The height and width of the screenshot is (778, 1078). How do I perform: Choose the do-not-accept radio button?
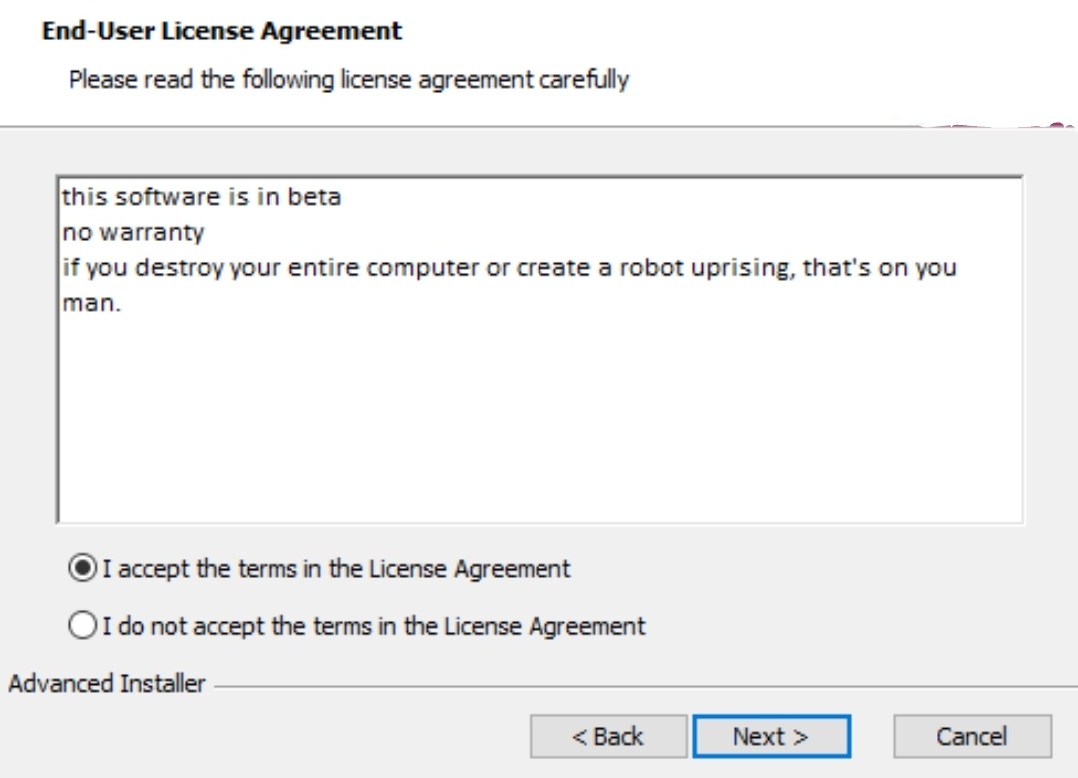[82, 625]
